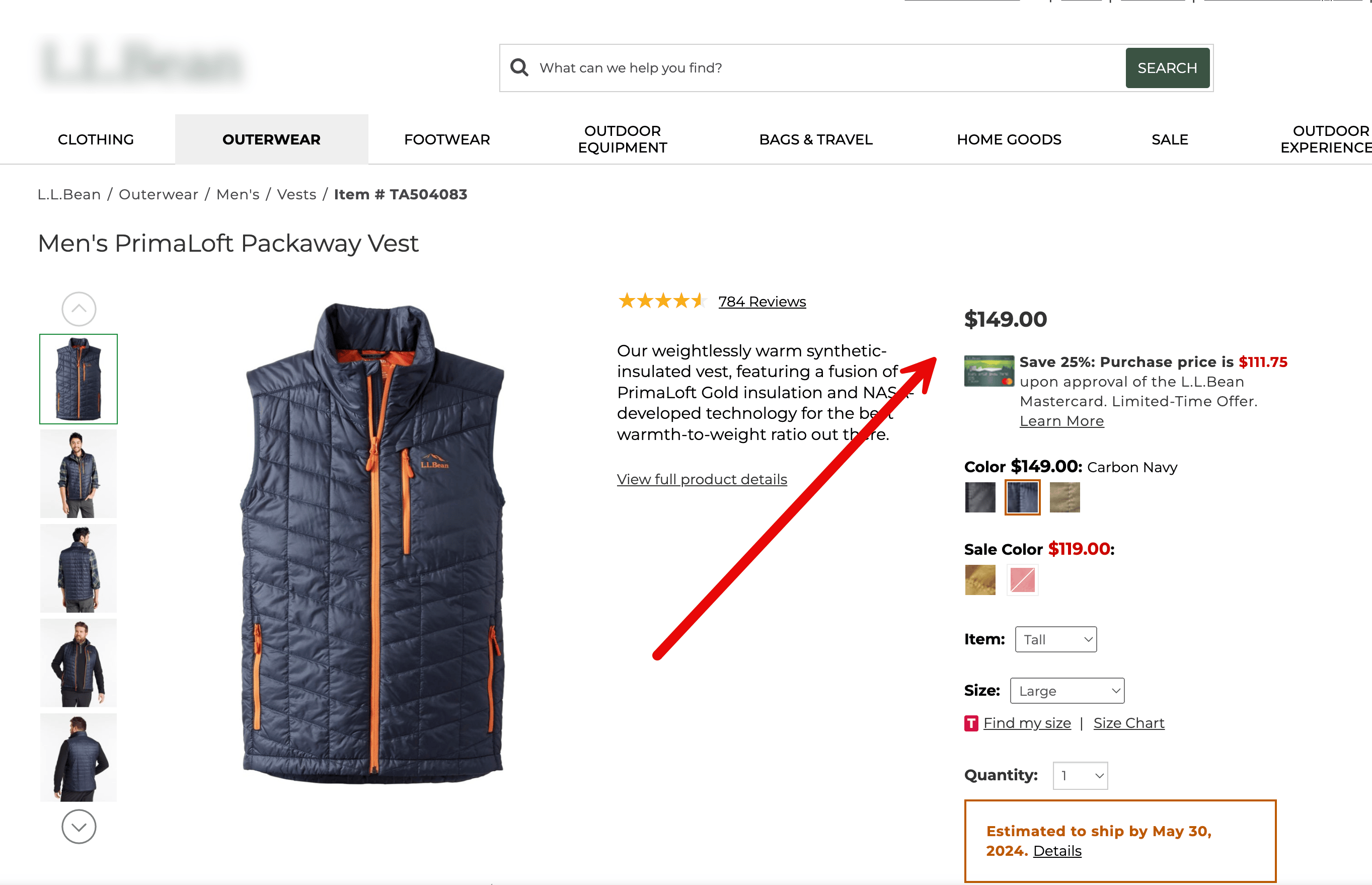1372x885 pixels.
Task: Expand the Quantity dropdown
Action: 1080,775
